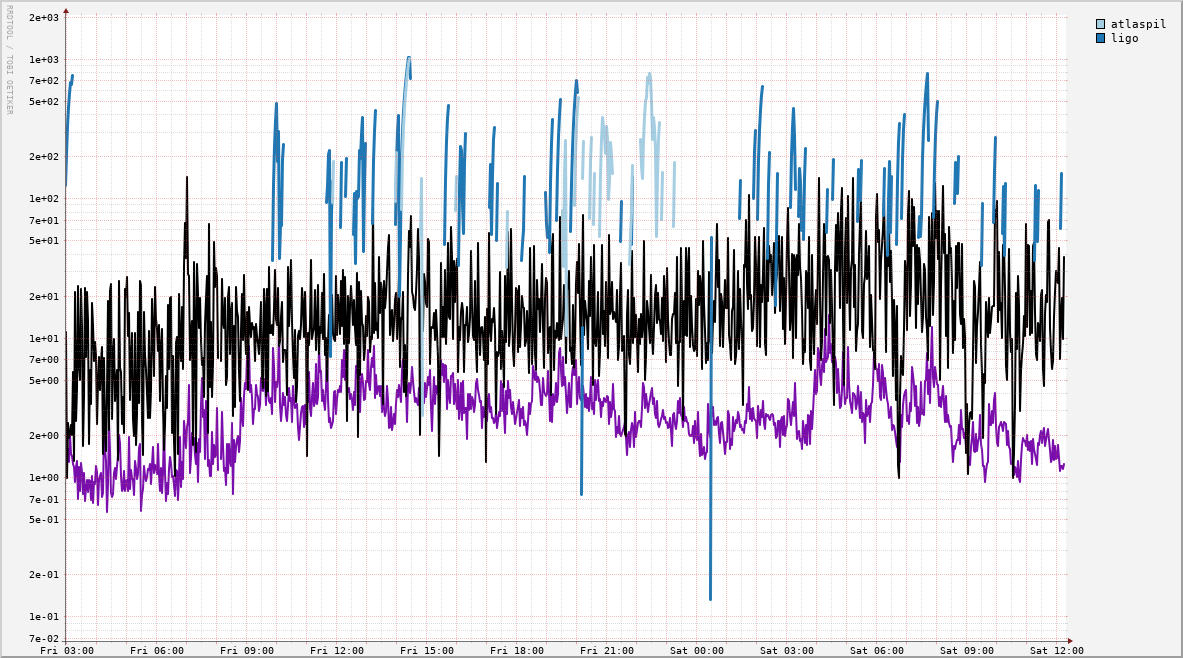Image resolution: width=1183 pixels, height=658 pixels.
Task: Click the red arrow ending the x-axis
Action: (x=1069, y=641)
